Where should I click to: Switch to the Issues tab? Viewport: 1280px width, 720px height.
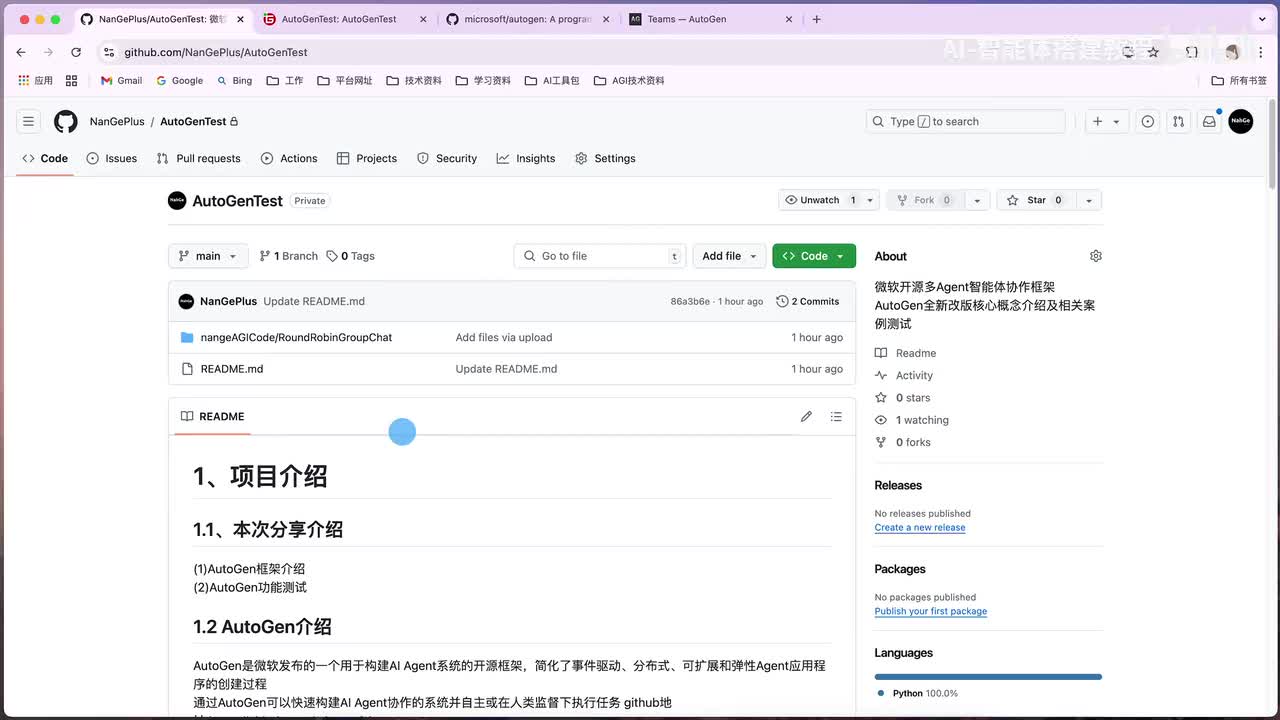point(112,158)
